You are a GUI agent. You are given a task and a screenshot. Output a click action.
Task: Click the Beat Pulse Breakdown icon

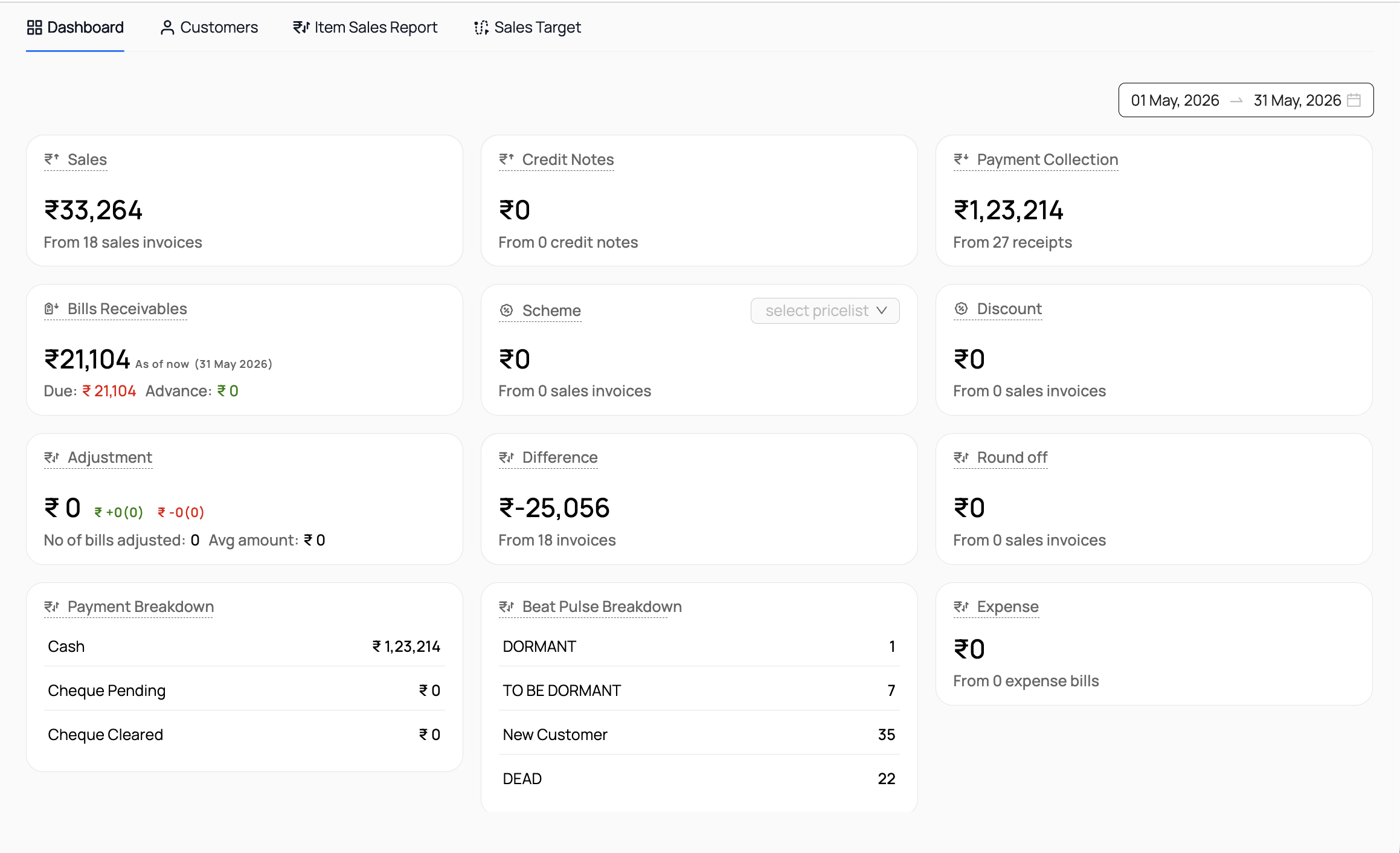(x=506, y=607)
